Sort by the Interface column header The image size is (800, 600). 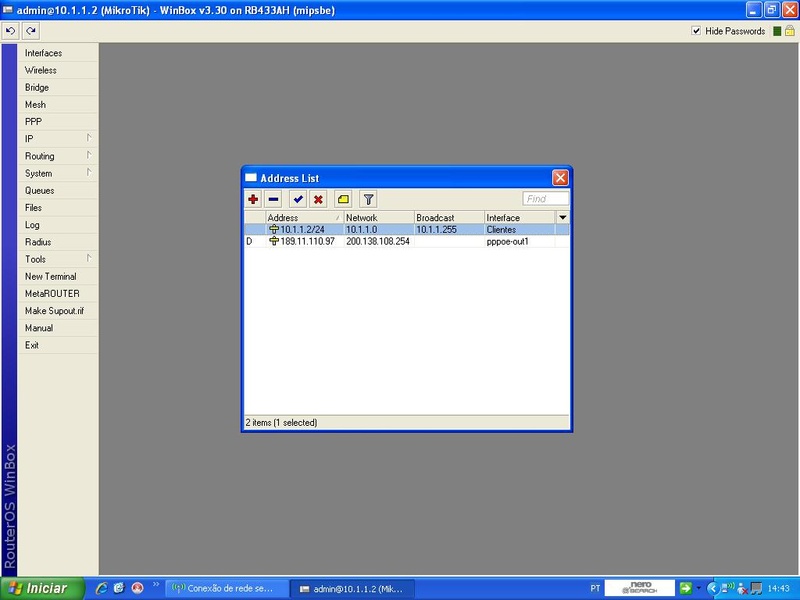[520, 217]
